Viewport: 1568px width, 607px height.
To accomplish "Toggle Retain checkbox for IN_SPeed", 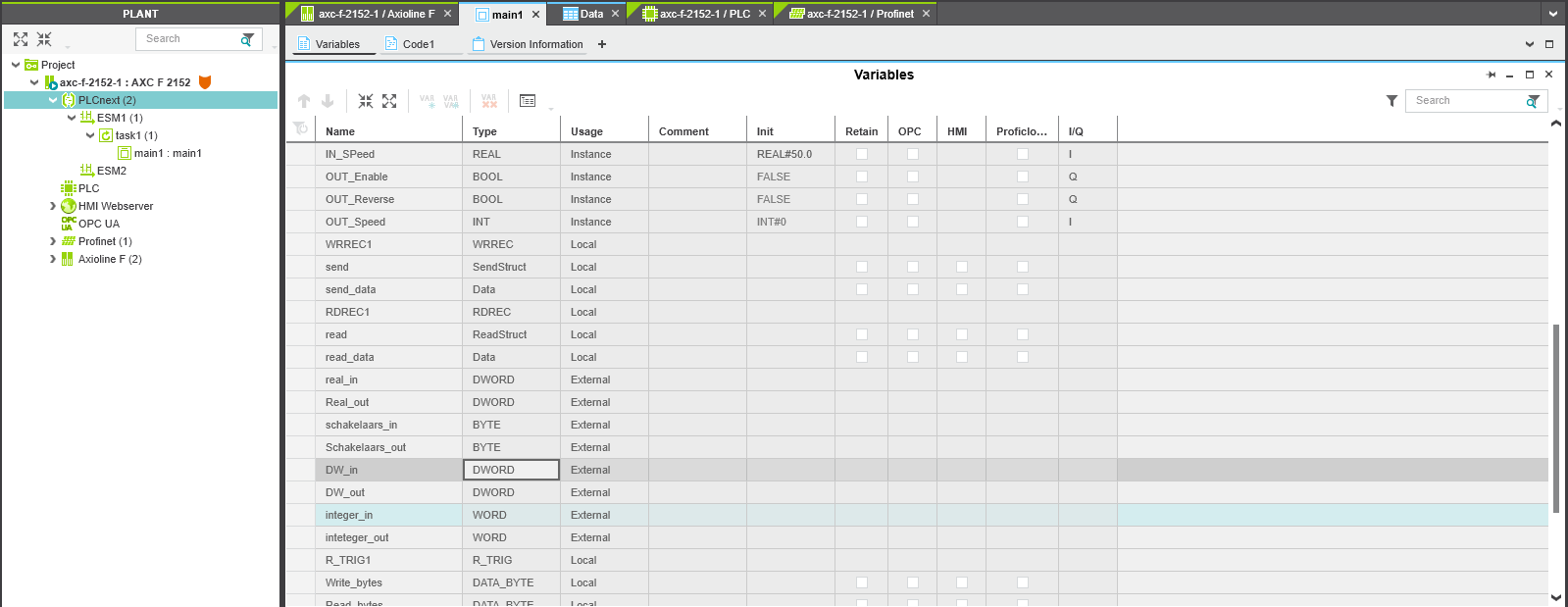I will tap(862, 154).
